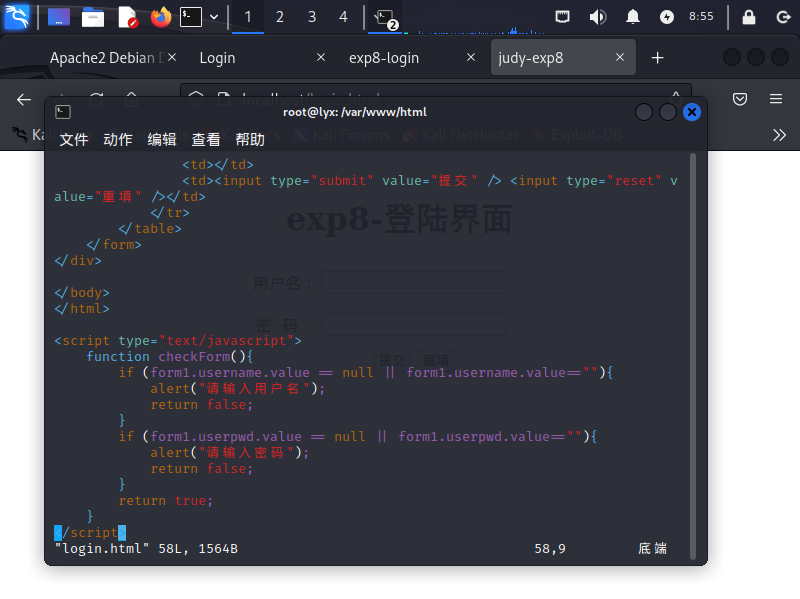800x599 pixels.
Task: Expand the terminal launcher dropdown arrow
Action: point(214,17)
